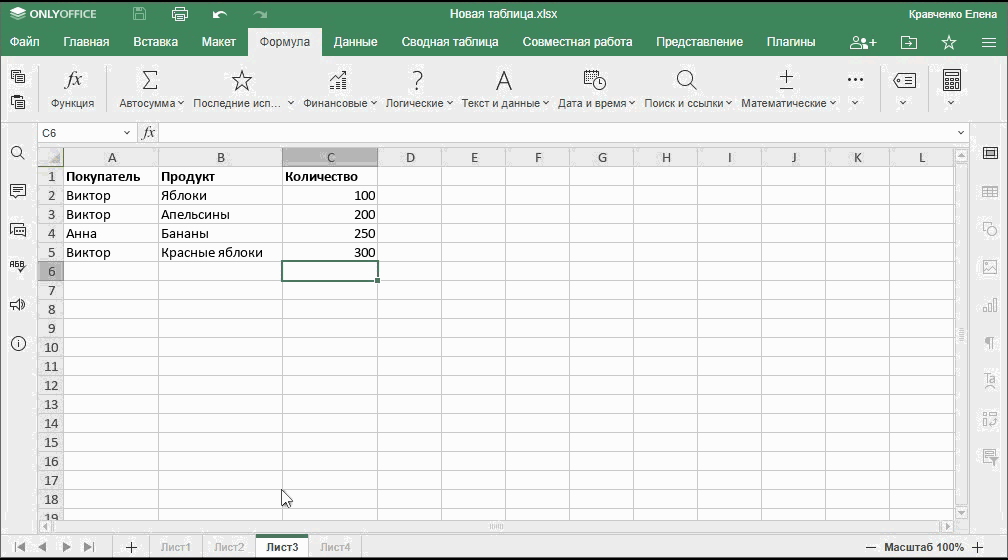1008x560 pixels.
Task: Expand the Финансовые dropdown arrow
Action: point(374,103)
